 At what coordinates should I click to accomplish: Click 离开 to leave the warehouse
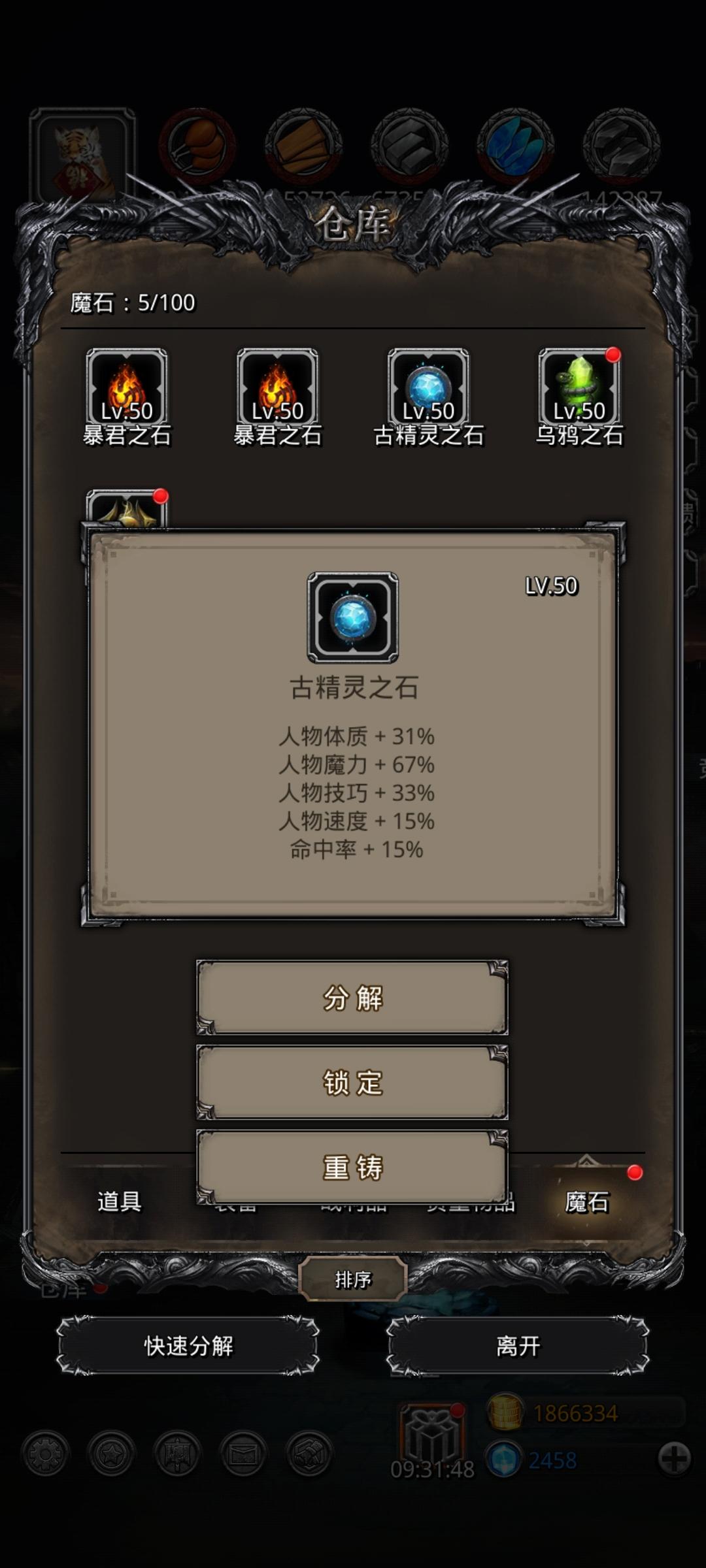click(518, 1346)
